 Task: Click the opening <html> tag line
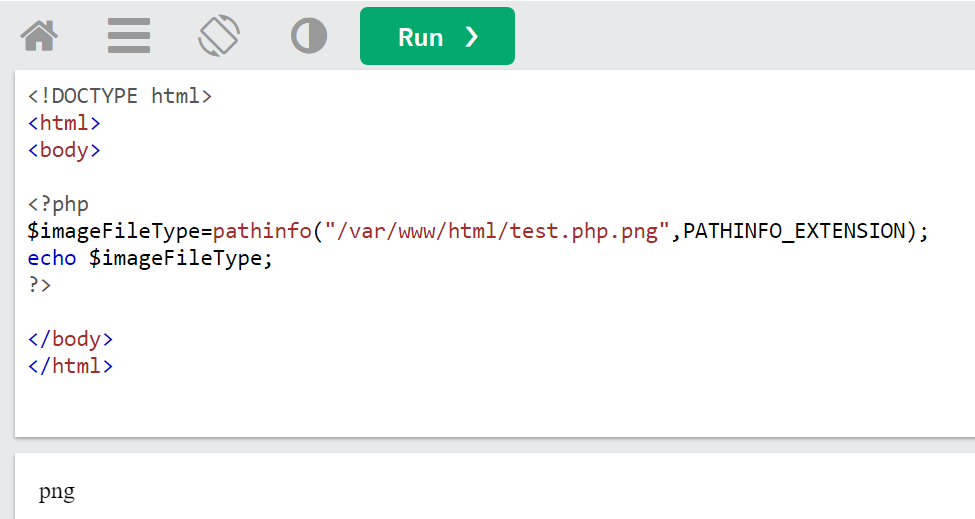tap(64, 123)
